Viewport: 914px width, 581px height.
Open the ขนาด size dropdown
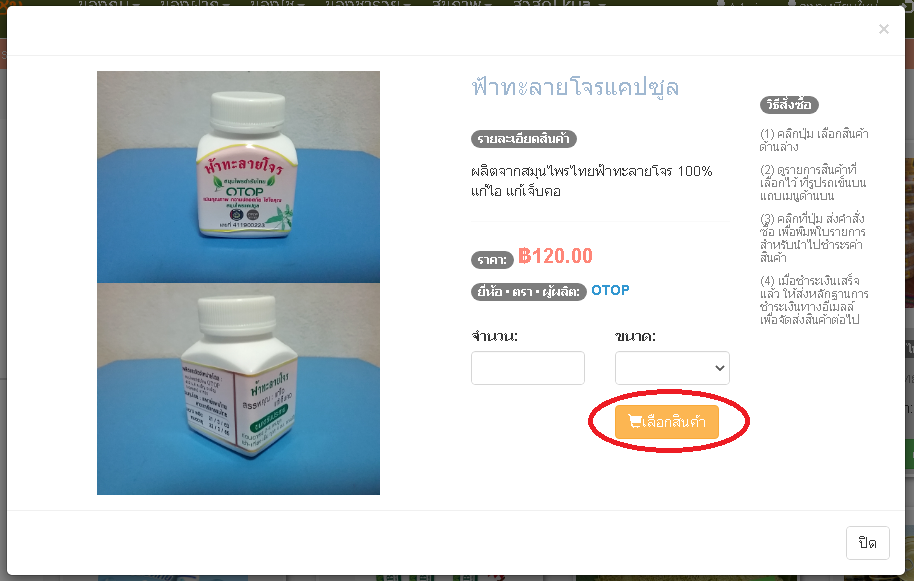pyautogui.click(x=672, y=368)
